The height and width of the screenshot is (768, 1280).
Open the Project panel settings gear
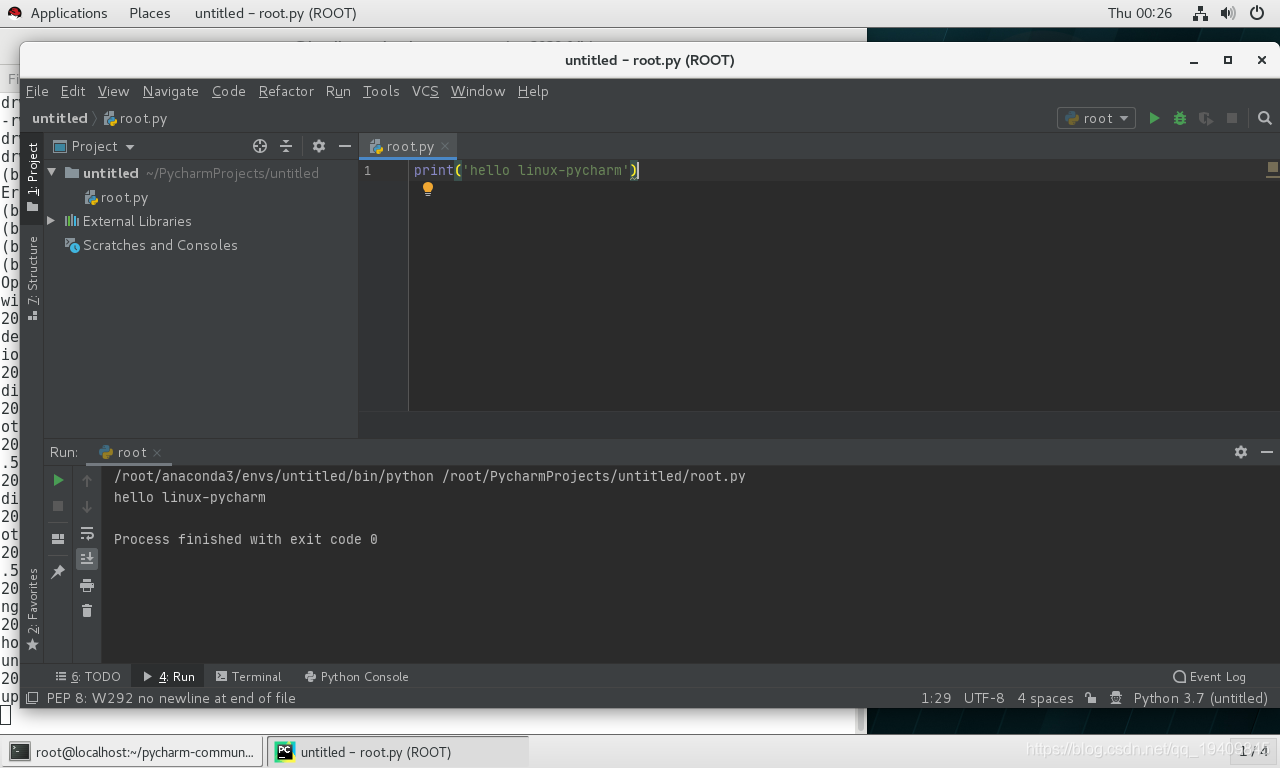point(318,146)
